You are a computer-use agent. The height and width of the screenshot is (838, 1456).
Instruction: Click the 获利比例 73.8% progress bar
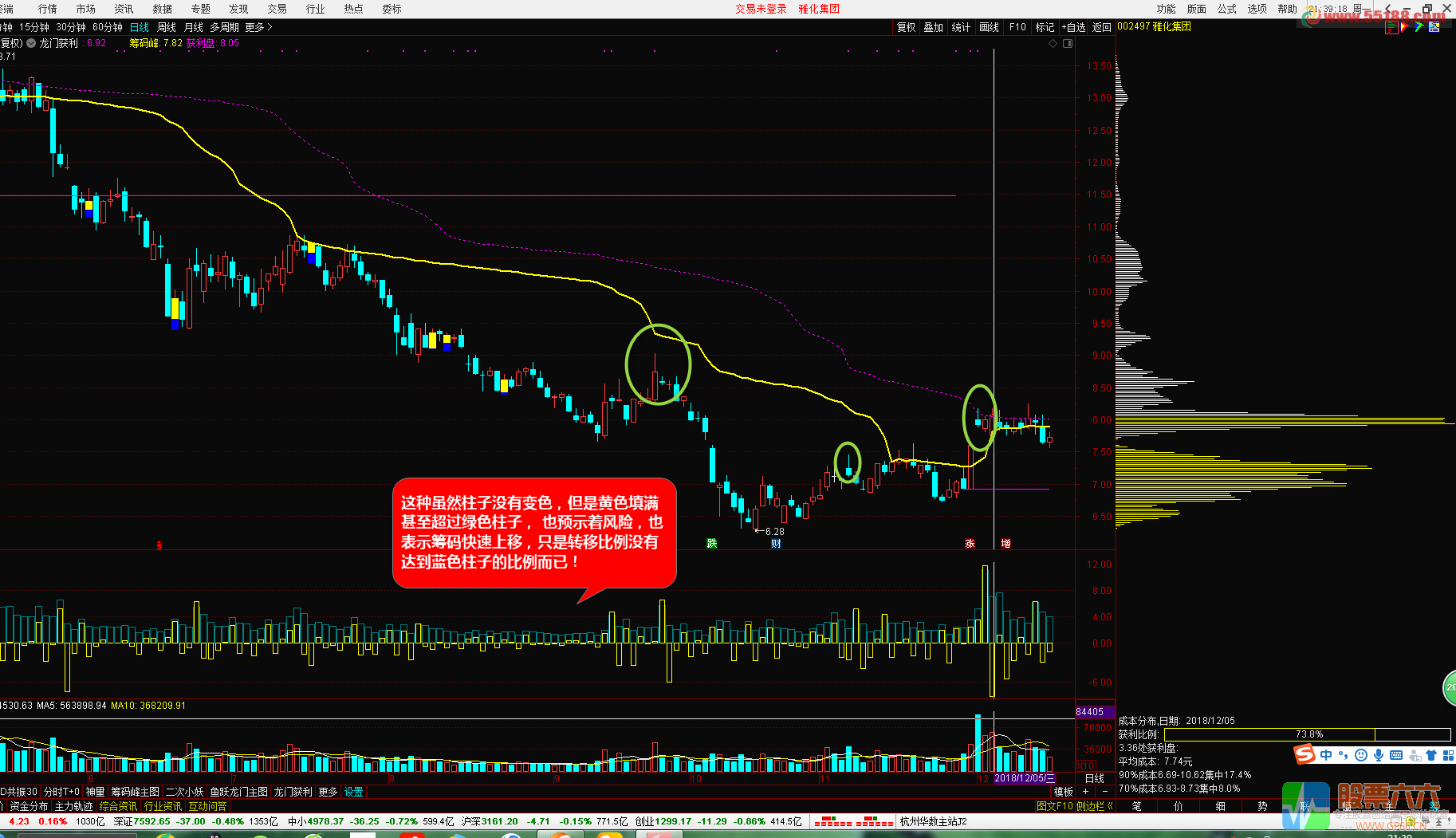click(1307, 734)
